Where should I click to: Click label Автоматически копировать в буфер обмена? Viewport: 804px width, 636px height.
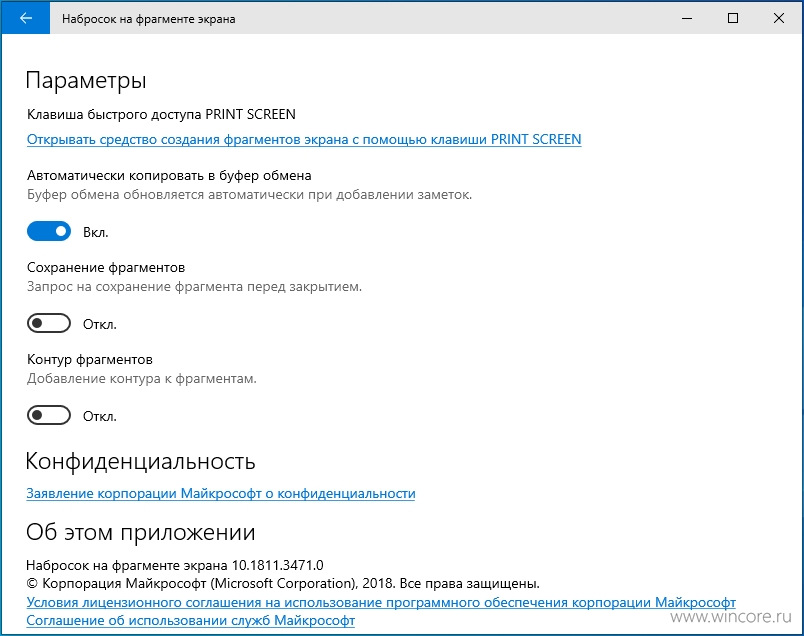click(169, 175)
